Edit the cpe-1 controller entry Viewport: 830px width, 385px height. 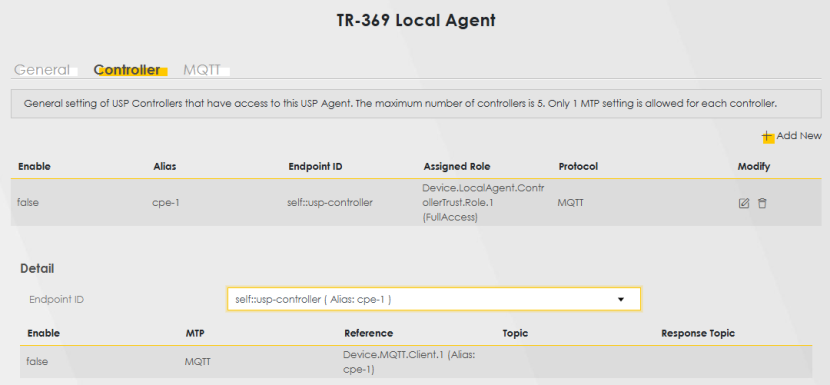click(744, 203)
